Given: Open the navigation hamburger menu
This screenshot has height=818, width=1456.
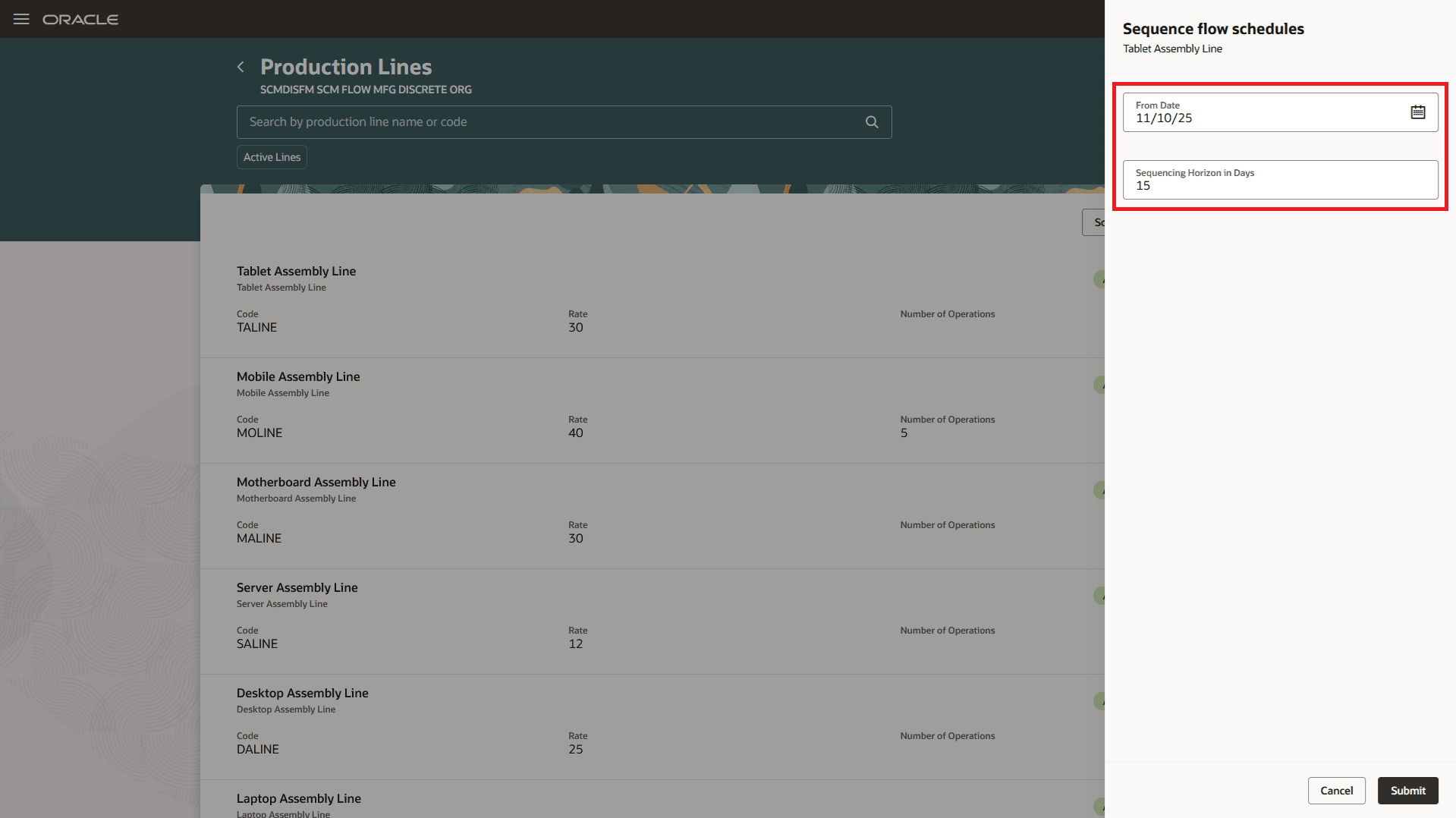Looking at the screenshot, I should [20, 19].
